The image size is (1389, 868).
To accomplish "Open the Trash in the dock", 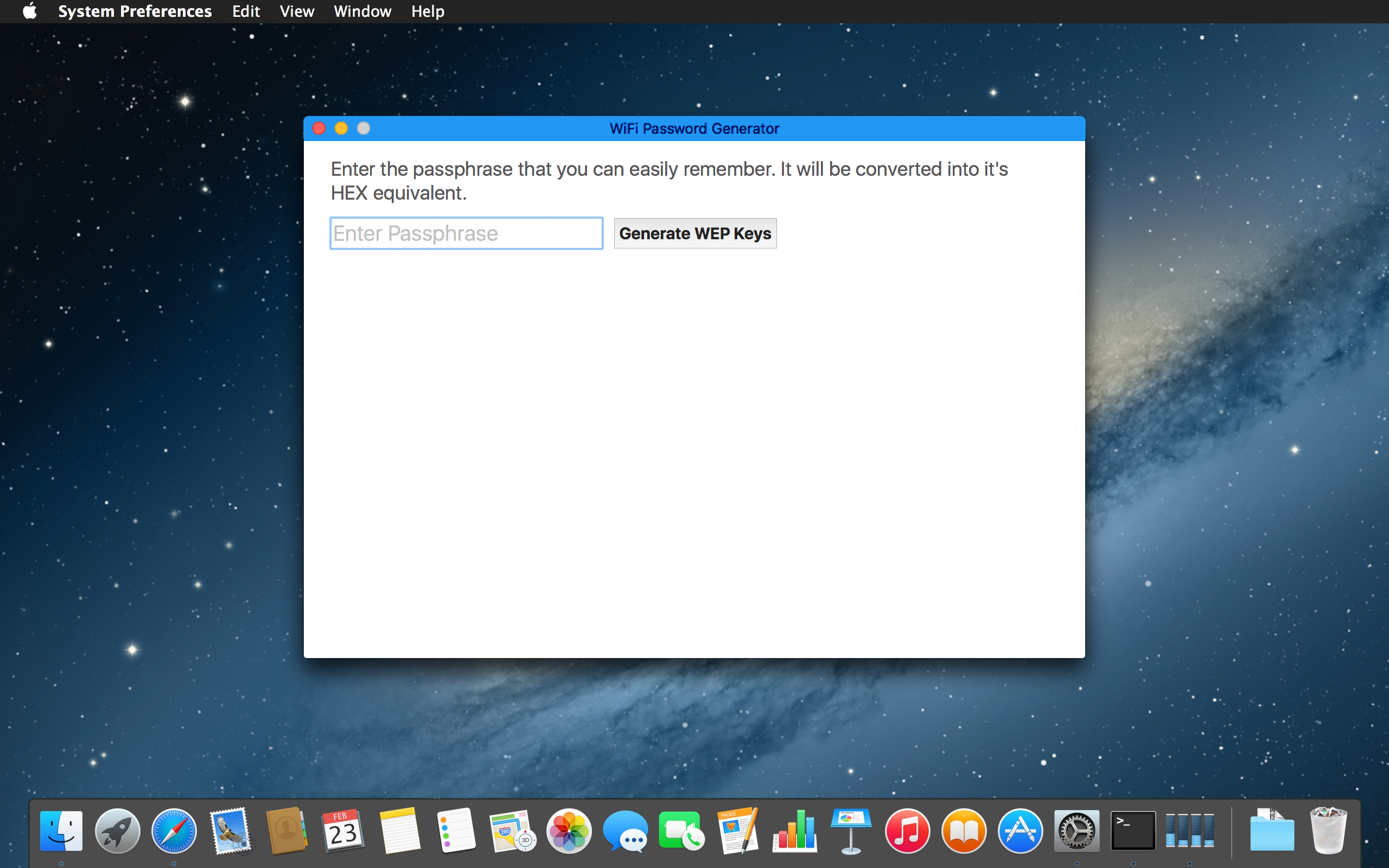I will click(1328, 831).
